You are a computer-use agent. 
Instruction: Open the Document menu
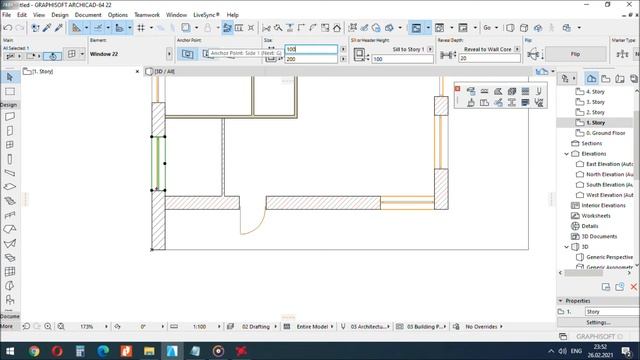click(88, 15)
